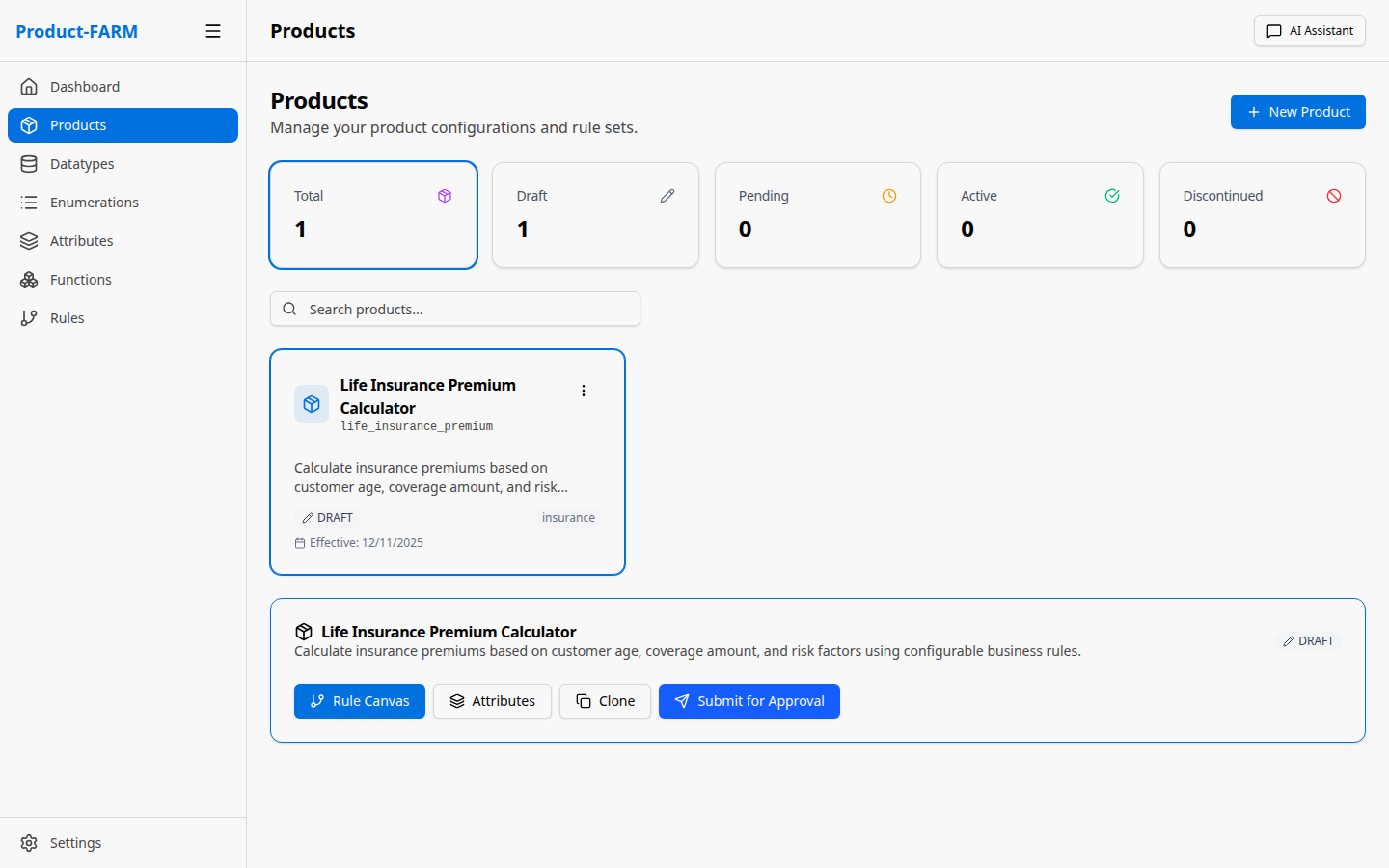The image size is (1389, 868).
Task: Open the Attributes sidebar item
Action: pos(82,241)
